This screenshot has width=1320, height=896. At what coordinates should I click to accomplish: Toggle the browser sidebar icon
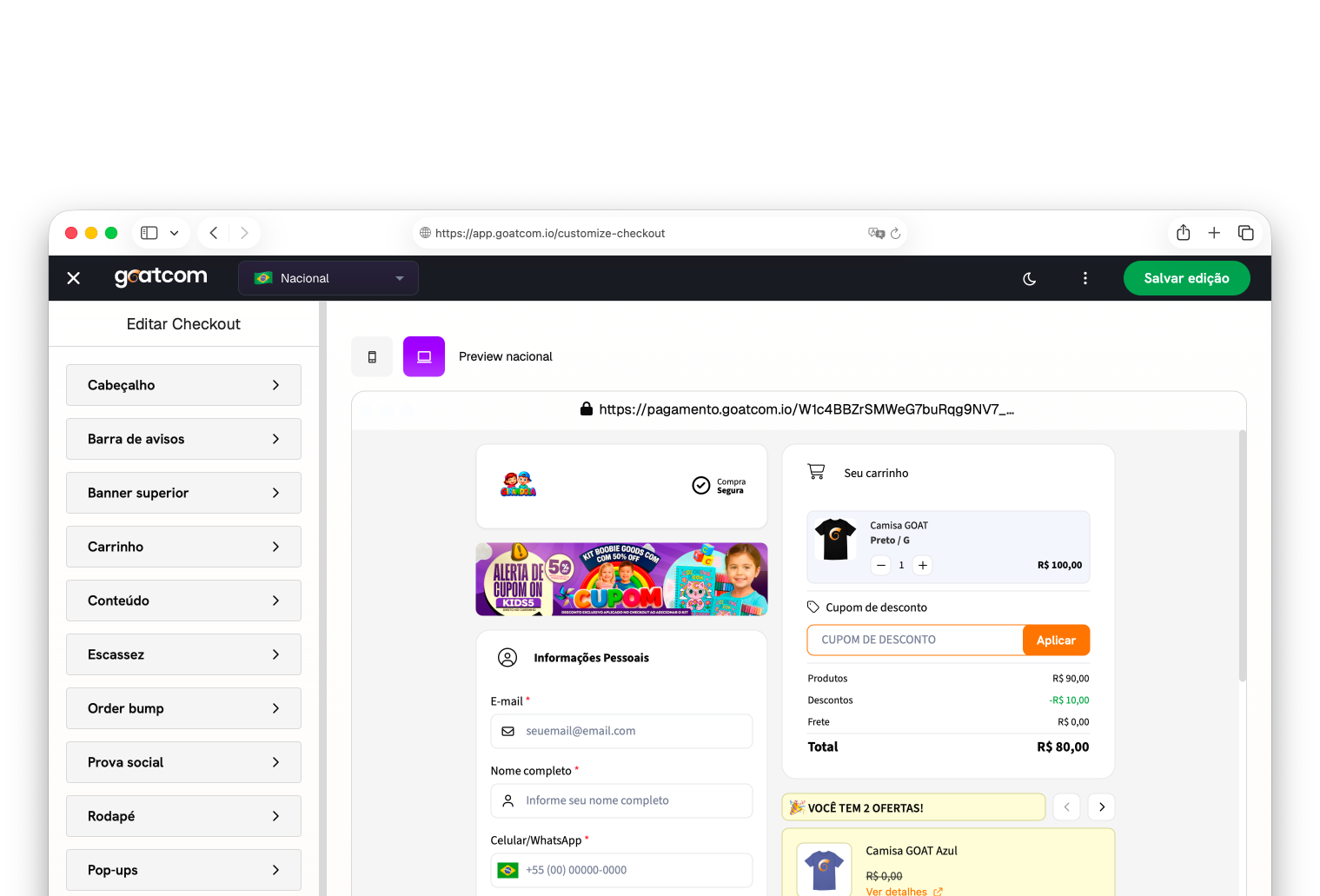pos(149,233)
